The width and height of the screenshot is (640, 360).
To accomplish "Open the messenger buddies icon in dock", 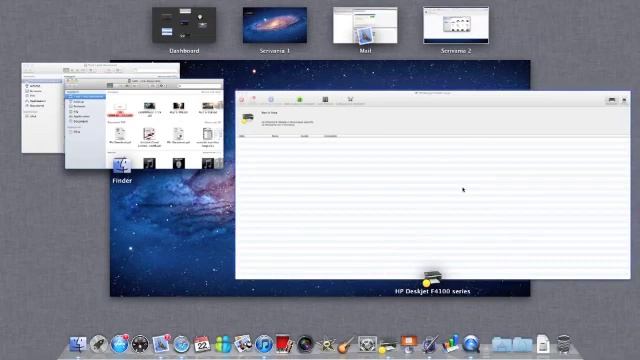I will tap(223, 344).
